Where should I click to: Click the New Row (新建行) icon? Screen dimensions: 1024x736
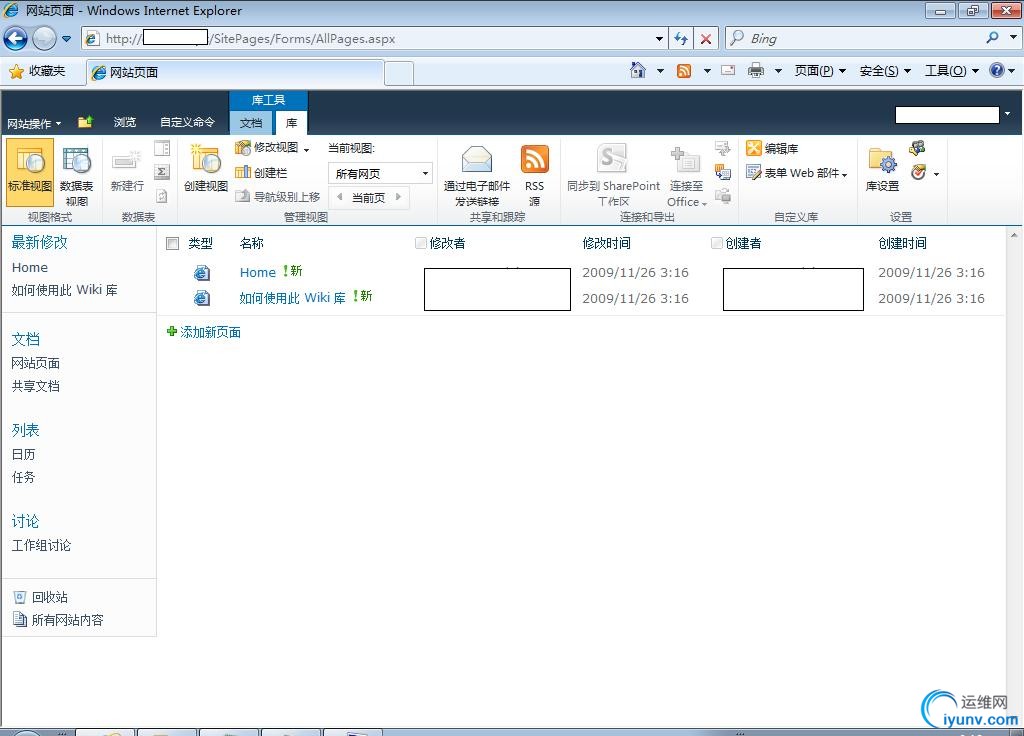(x=127, y=161)
